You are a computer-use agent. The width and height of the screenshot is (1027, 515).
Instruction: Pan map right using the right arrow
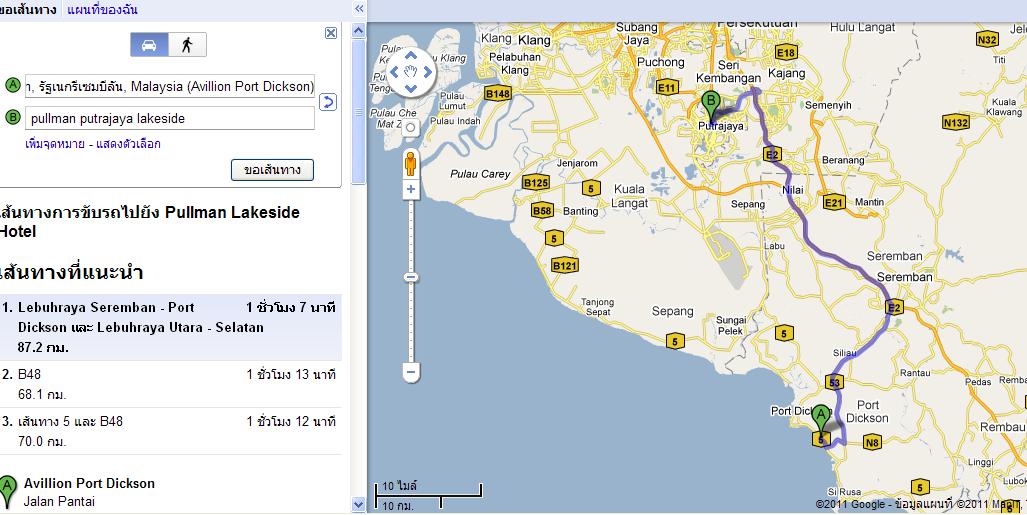pyautogui.click(x=427, y=72)
